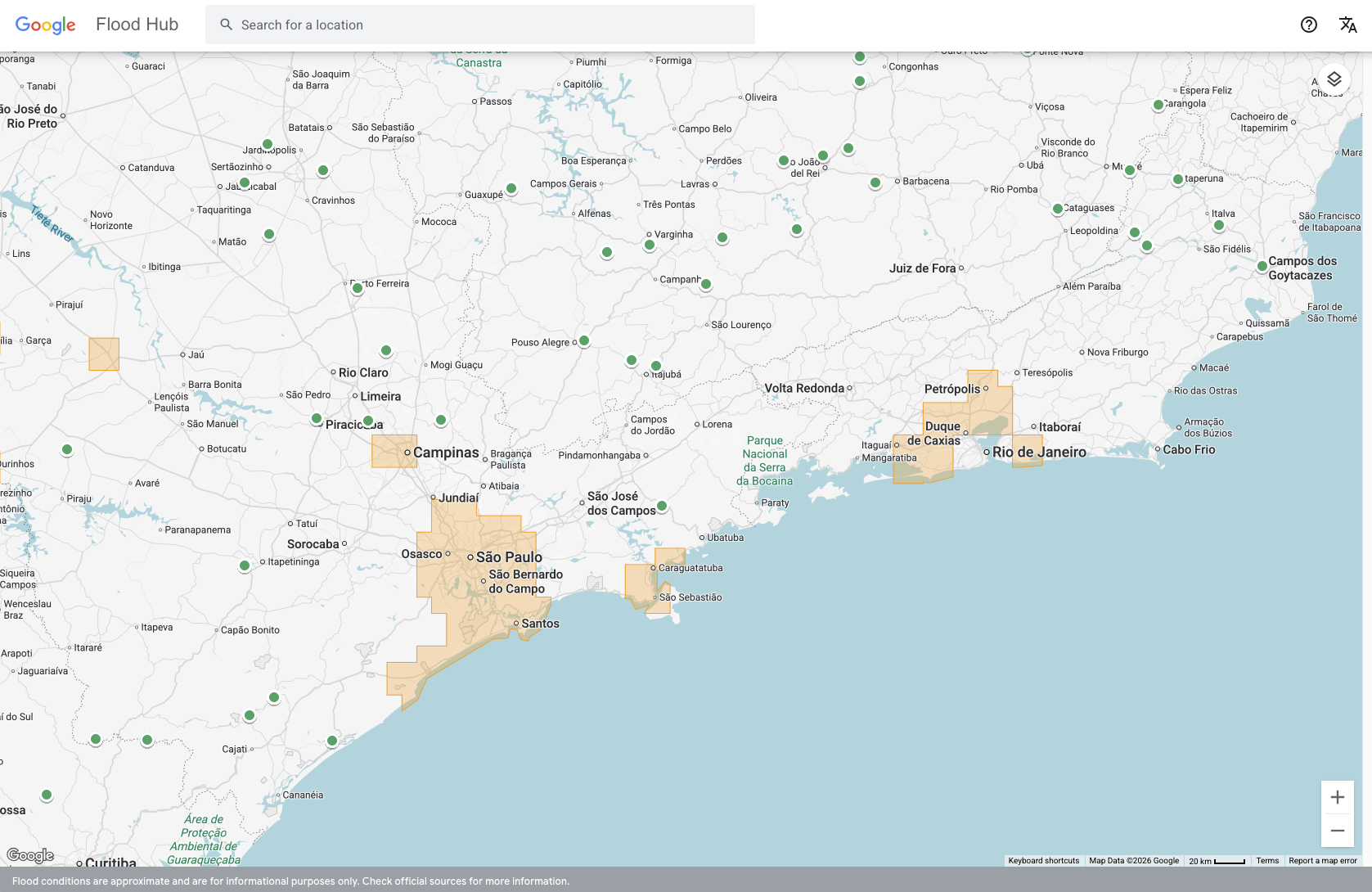This screenshot has width=1372, height=892.
Task: Click the 20 km map scale control
Action: (1217, 861)
